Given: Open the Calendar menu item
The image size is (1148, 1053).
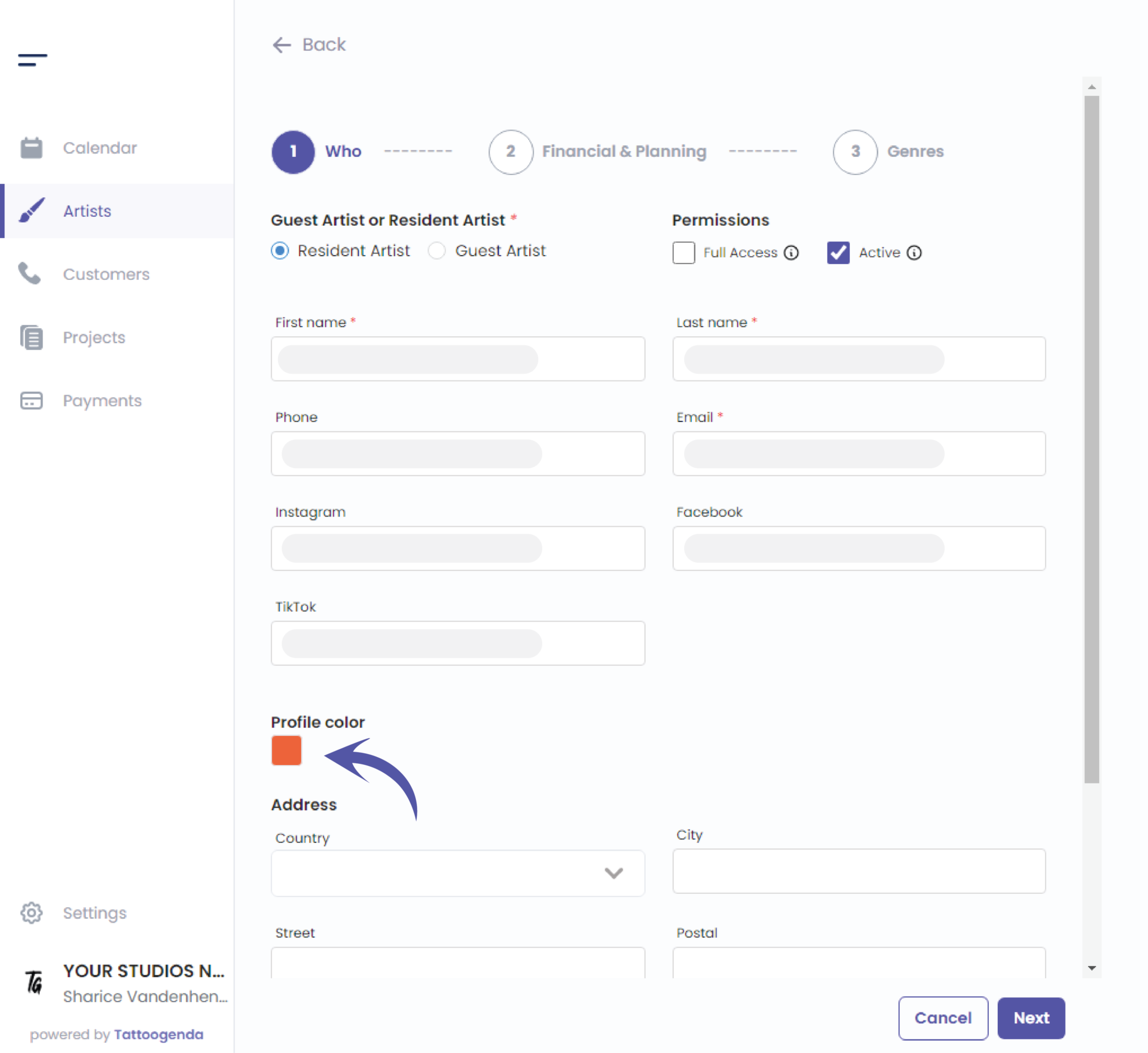Looking at the screenshot, I should coord(117,148).
